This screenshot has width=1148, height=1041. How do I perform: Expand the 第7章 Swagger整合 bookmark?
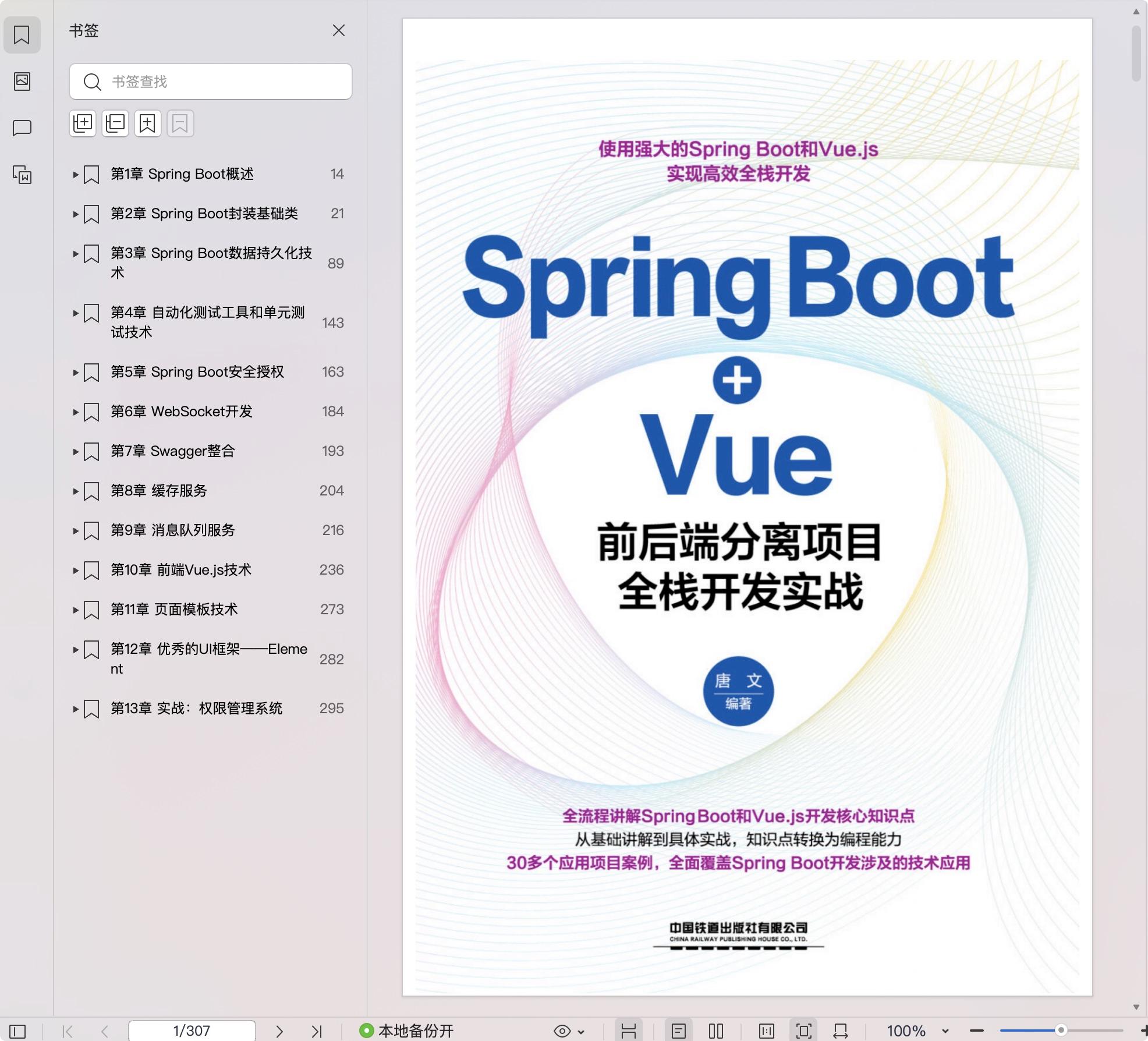(76, 451)
